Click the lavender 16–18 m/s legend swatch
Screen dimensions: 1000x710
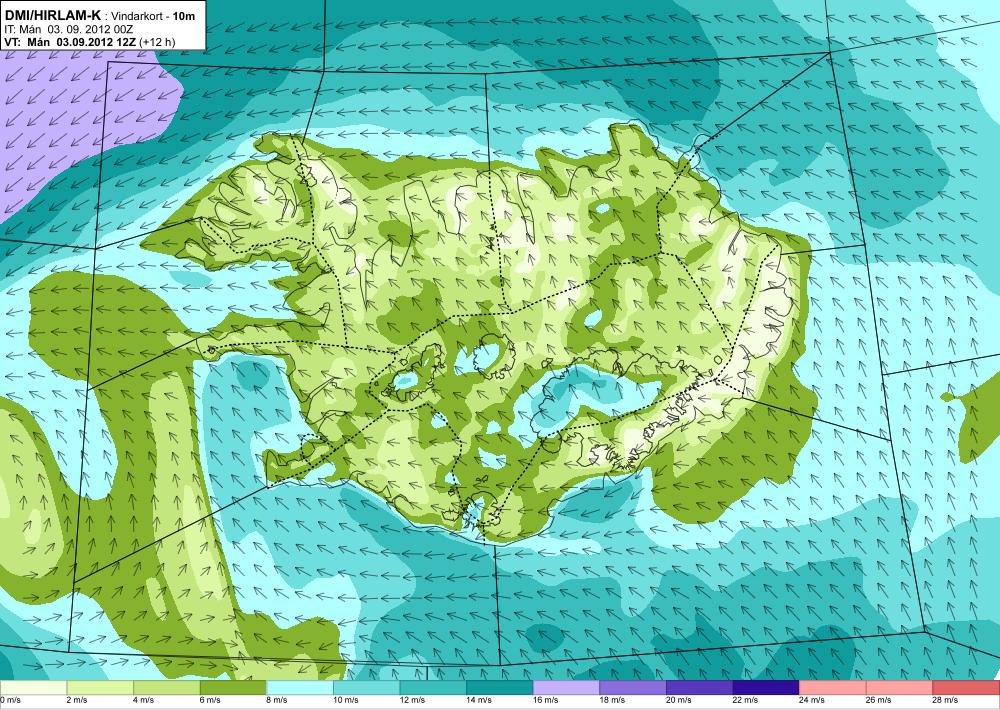[566, 688]
